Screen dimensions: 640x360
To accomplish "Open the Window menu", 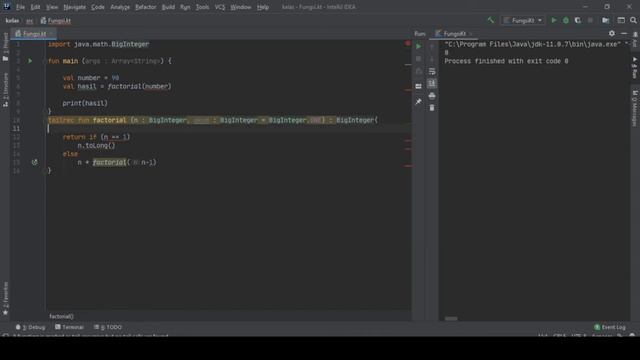I will pyautogui.click(x=241, y=7).
